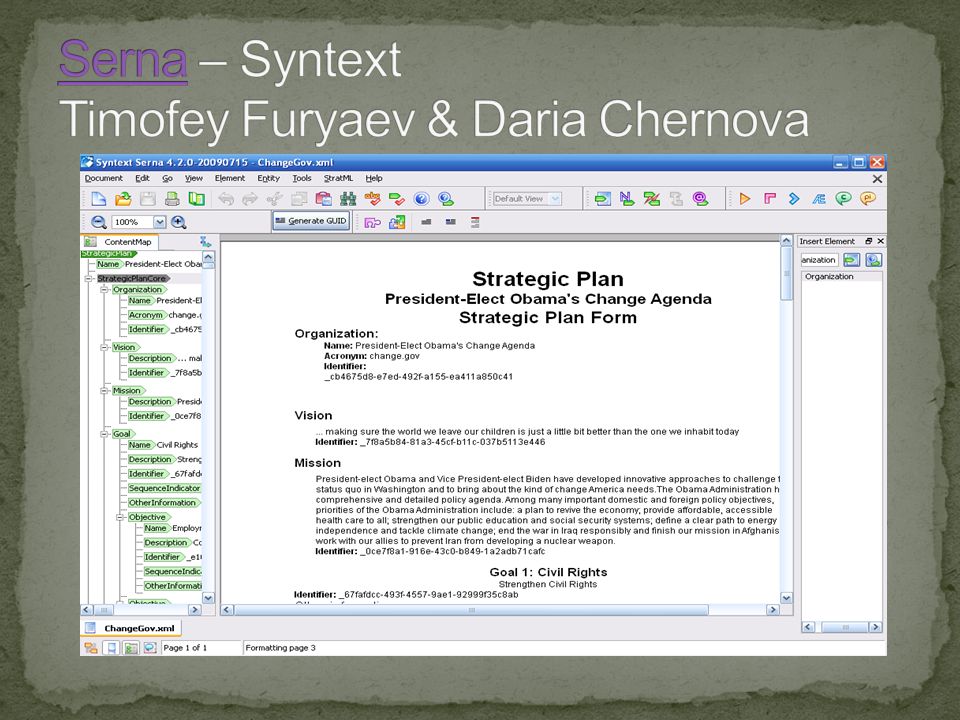Click the document vertical scrollbar down arrow
The height and width of the screenshot is (720, 960).
tap(787, 598)
